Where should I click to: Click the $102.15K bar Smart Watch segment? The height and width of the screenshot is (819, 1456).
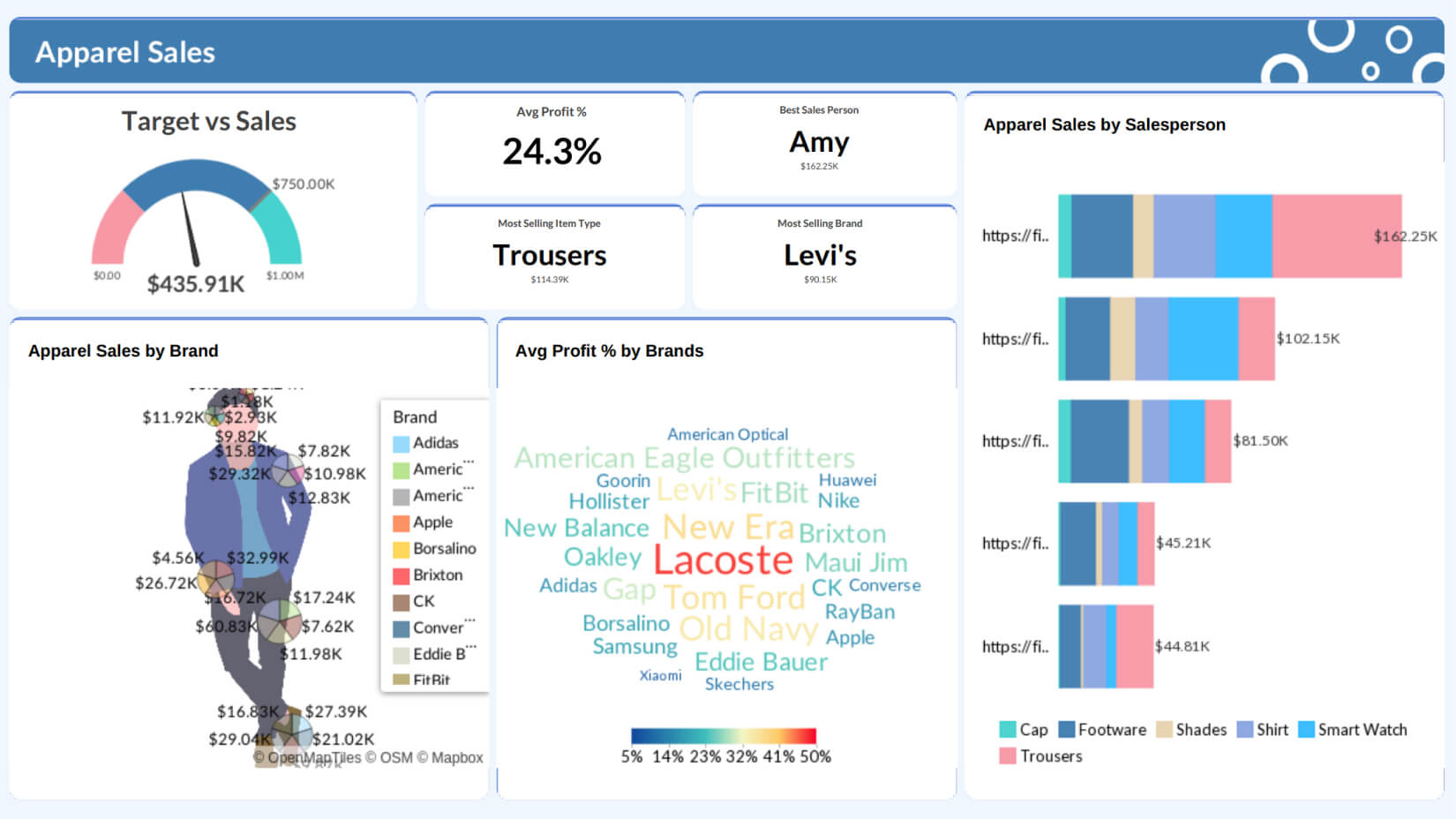[x=1203, y=339]
